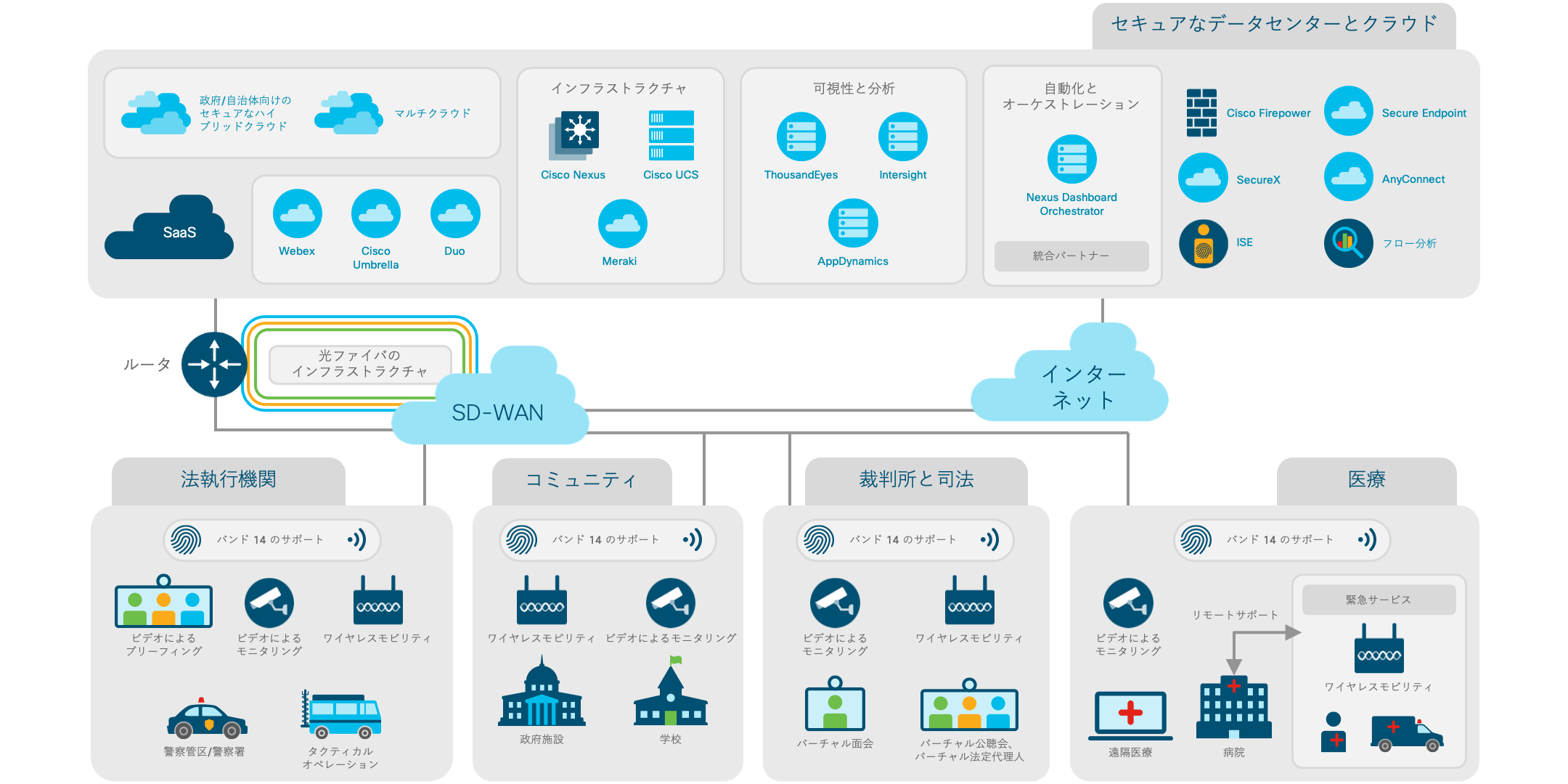Viewport: 1568px width, 784px height.
Task: Click the 緊急サービス label box
Action: coord(1379,600)
